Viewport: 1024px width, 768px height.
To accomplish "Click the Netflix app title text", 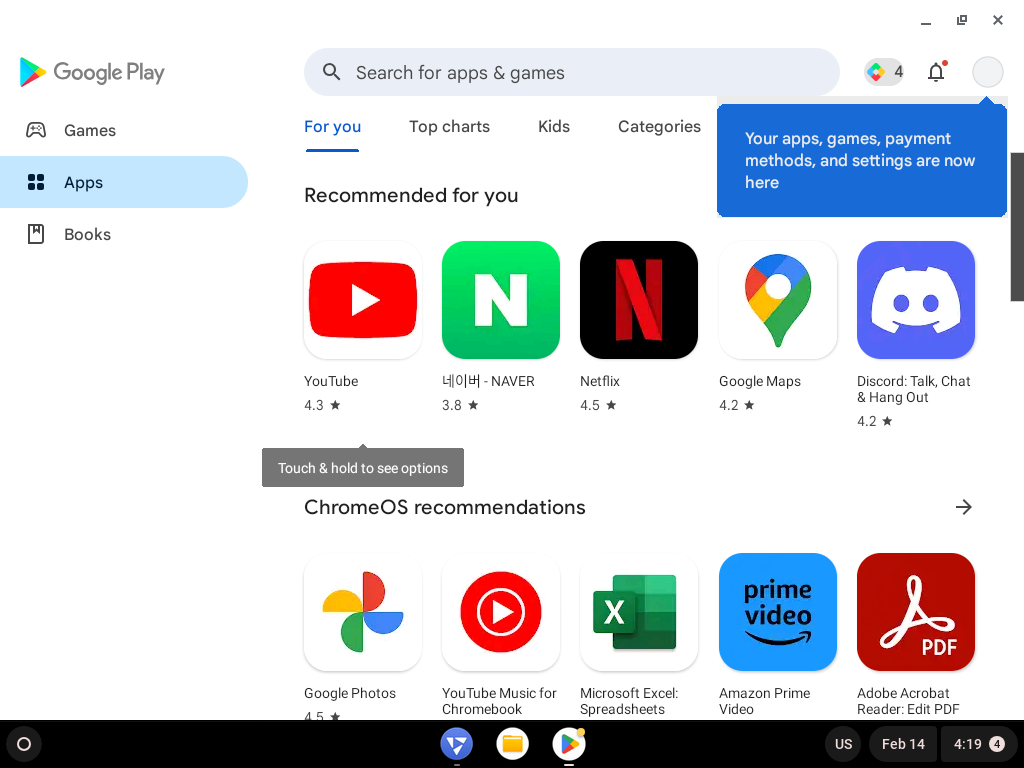I will (x=600, y=381).
